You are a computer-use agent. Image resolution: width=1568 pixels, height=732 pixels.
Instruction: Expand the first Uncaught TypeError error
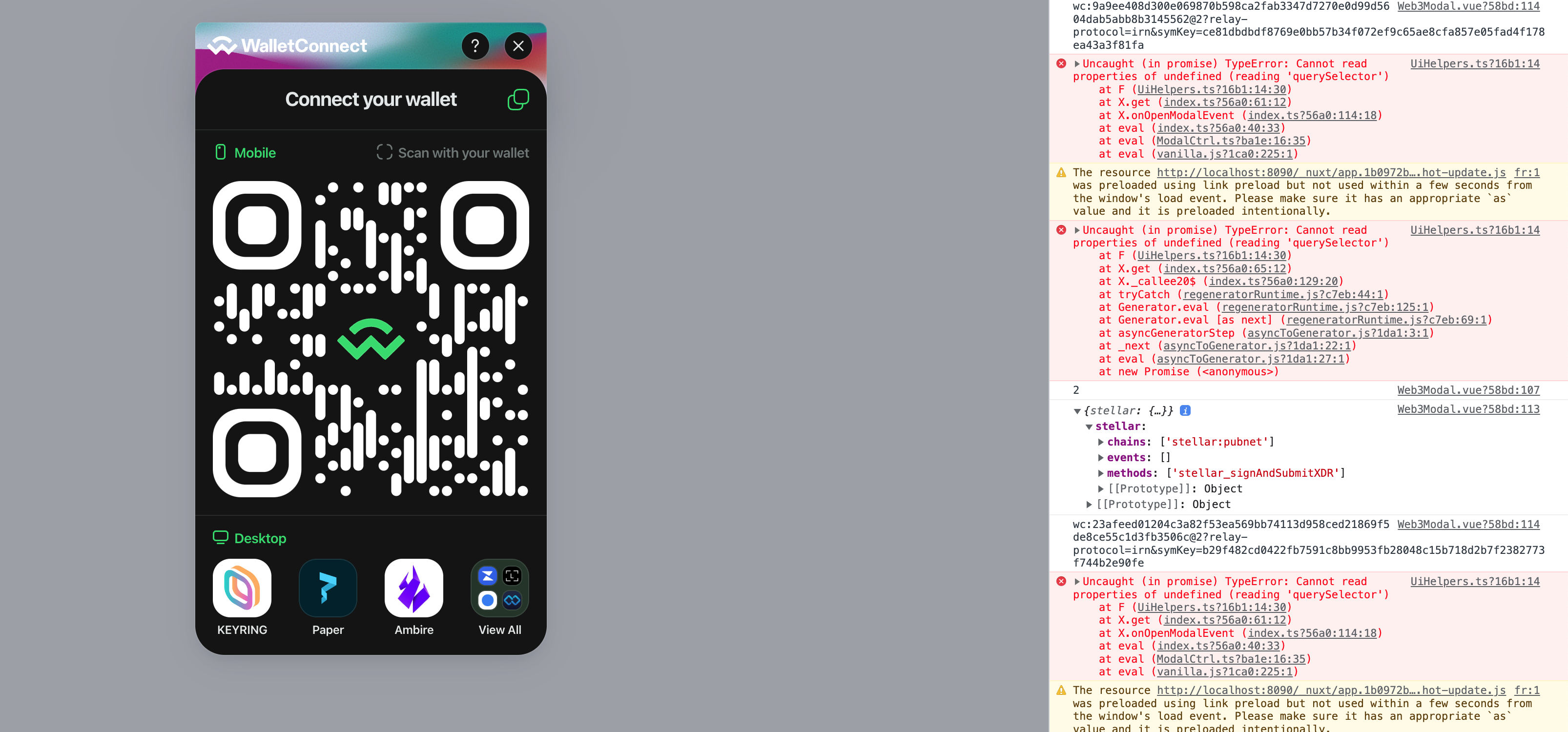1077,63
